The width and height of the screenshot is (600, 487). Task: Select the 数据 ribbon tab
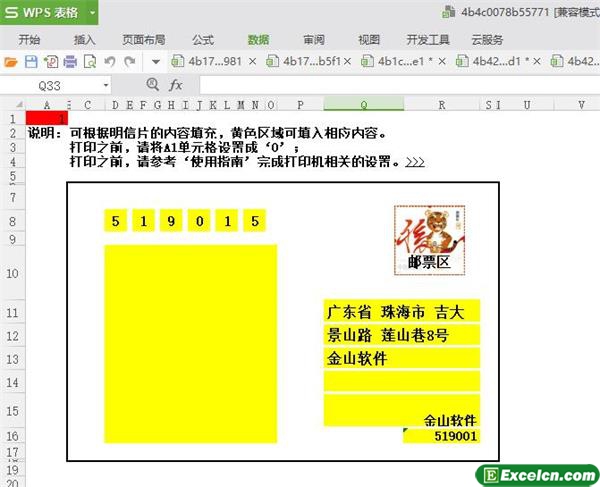[x=258, y=39]
